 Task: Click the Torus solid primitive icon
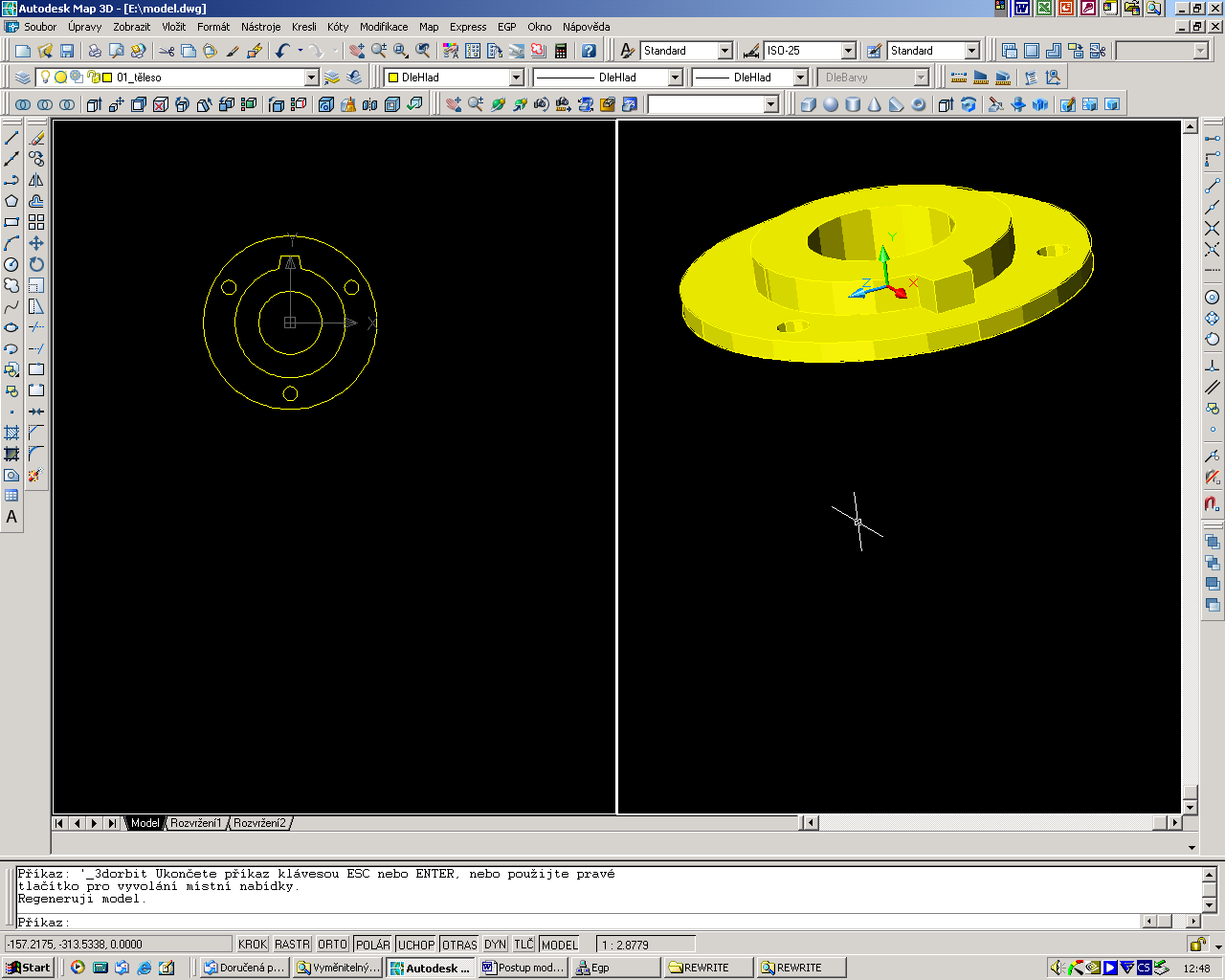pos(919,104)
